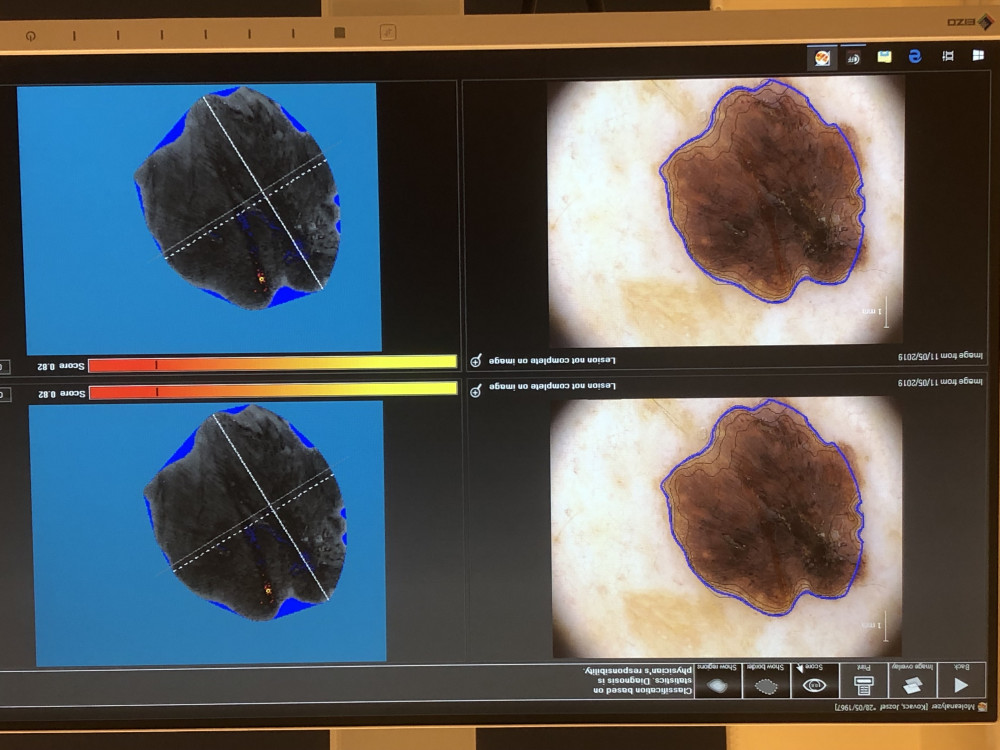Click the Moleanalyzer patient title text

click(905, 707)
